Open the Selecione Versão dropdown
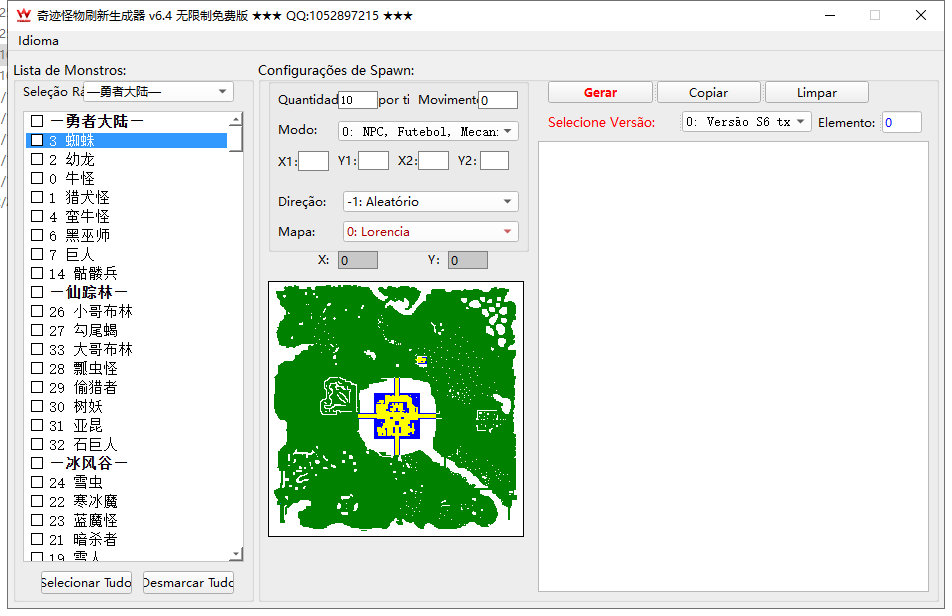The width and height of the screenshot is (952, 616). tap(746, 122)
